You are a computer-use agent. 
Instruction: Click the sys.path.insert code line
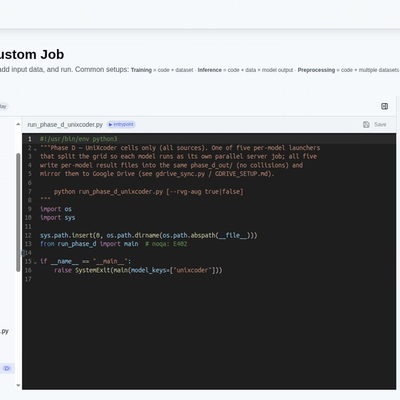[x=149, y=235]
